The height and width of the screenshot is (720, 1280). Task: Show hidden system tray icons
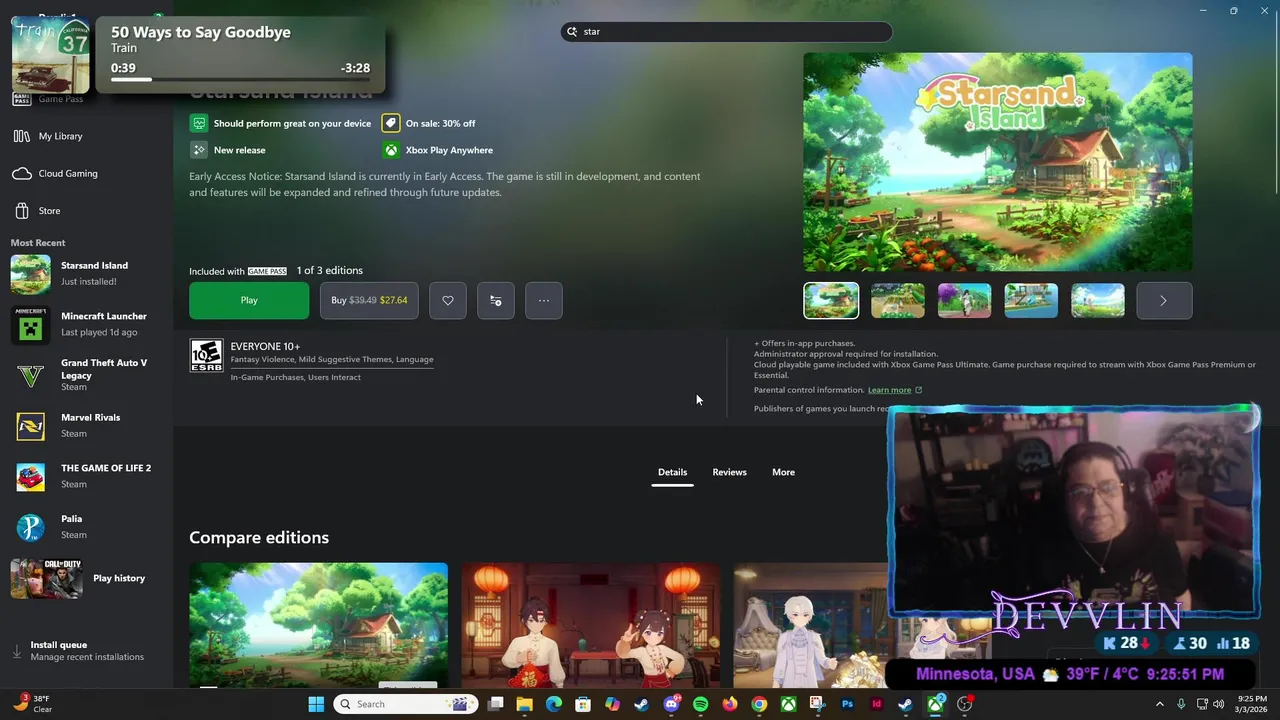point(1159,704)
